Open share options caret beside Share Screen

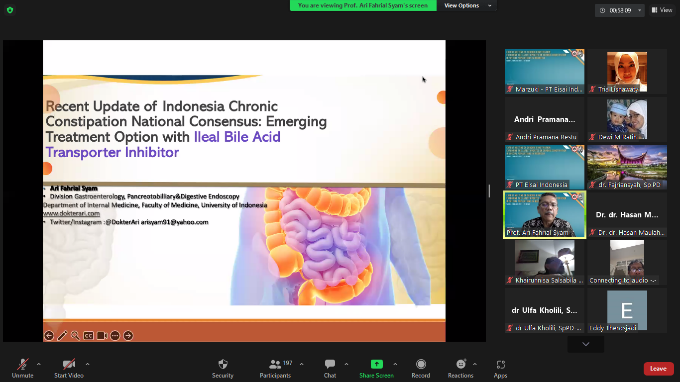click(x=395, y=364)
